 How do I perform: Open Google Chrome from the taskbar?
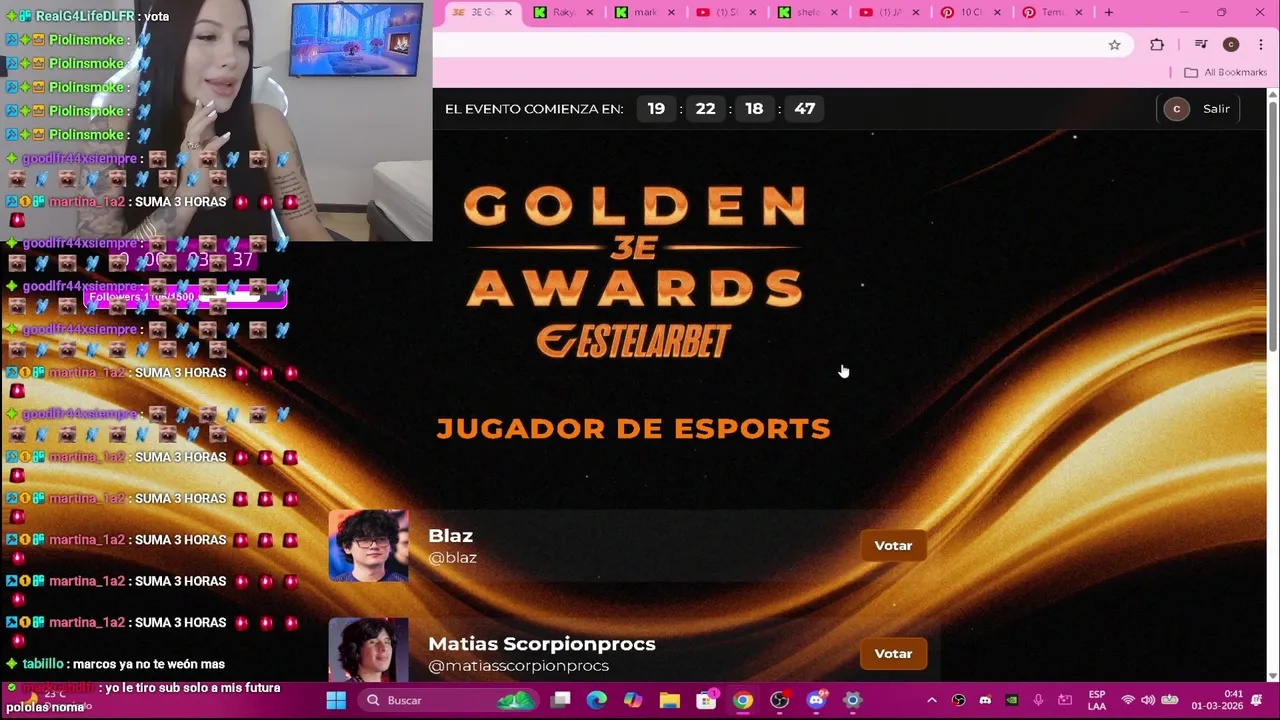pyautogui.click(x=742, y=700)
